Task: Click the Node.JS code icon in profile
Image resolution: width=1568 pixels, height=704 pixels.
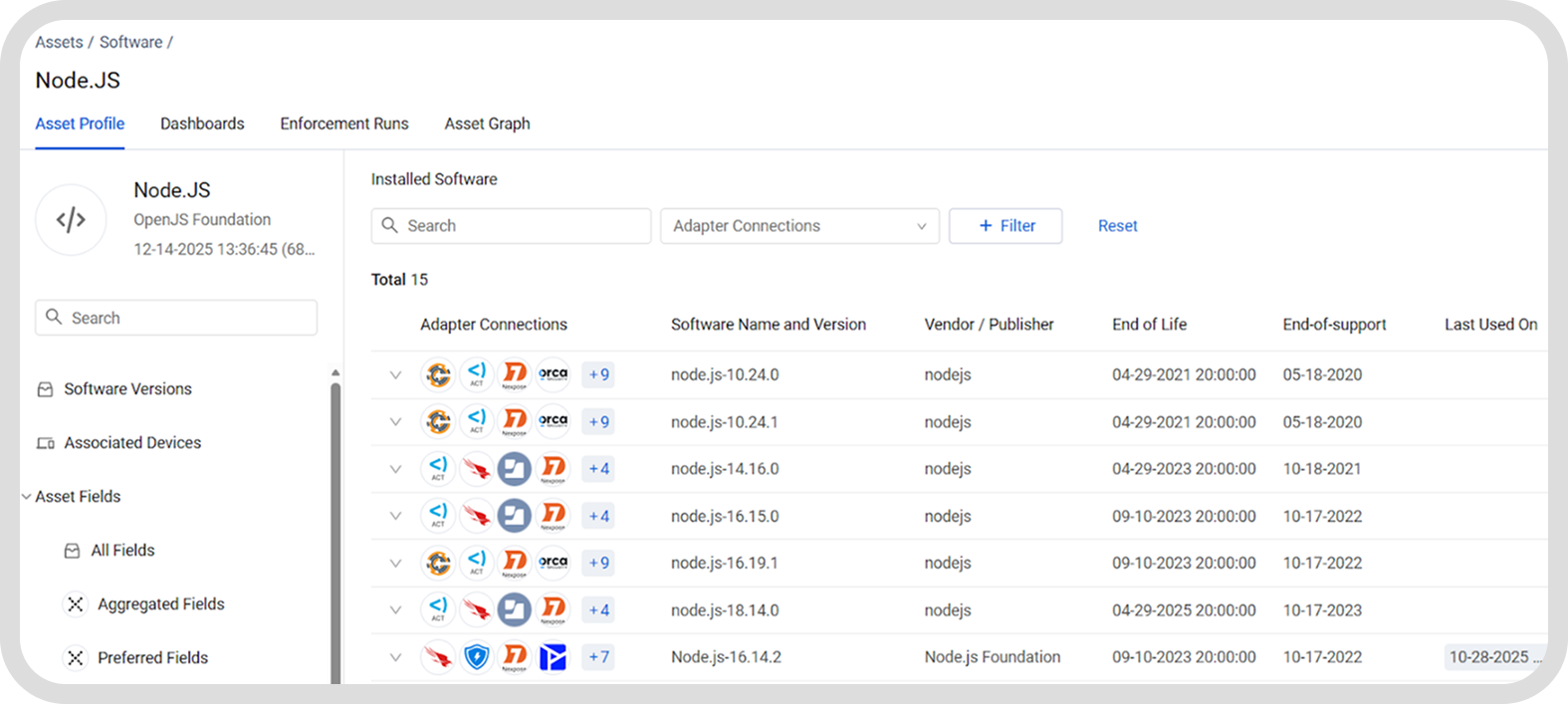Action: click(x=71, y=219)
